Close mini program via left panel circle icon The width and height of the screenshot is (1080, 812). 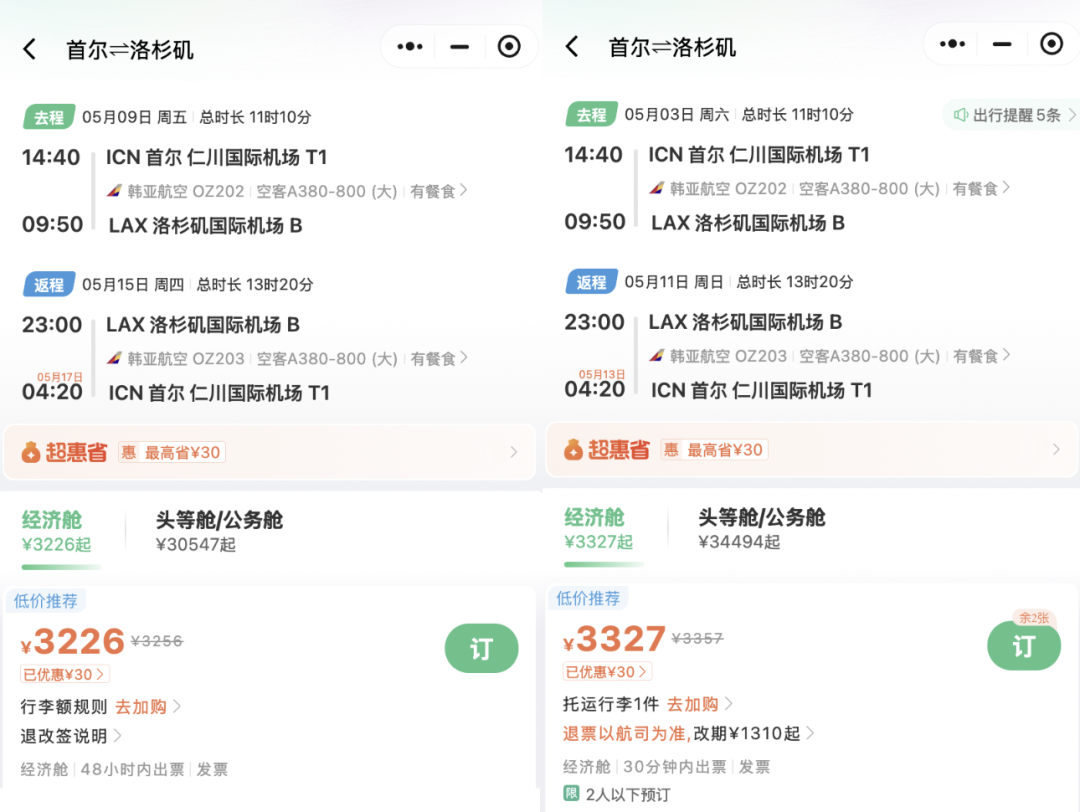point(509,47)
